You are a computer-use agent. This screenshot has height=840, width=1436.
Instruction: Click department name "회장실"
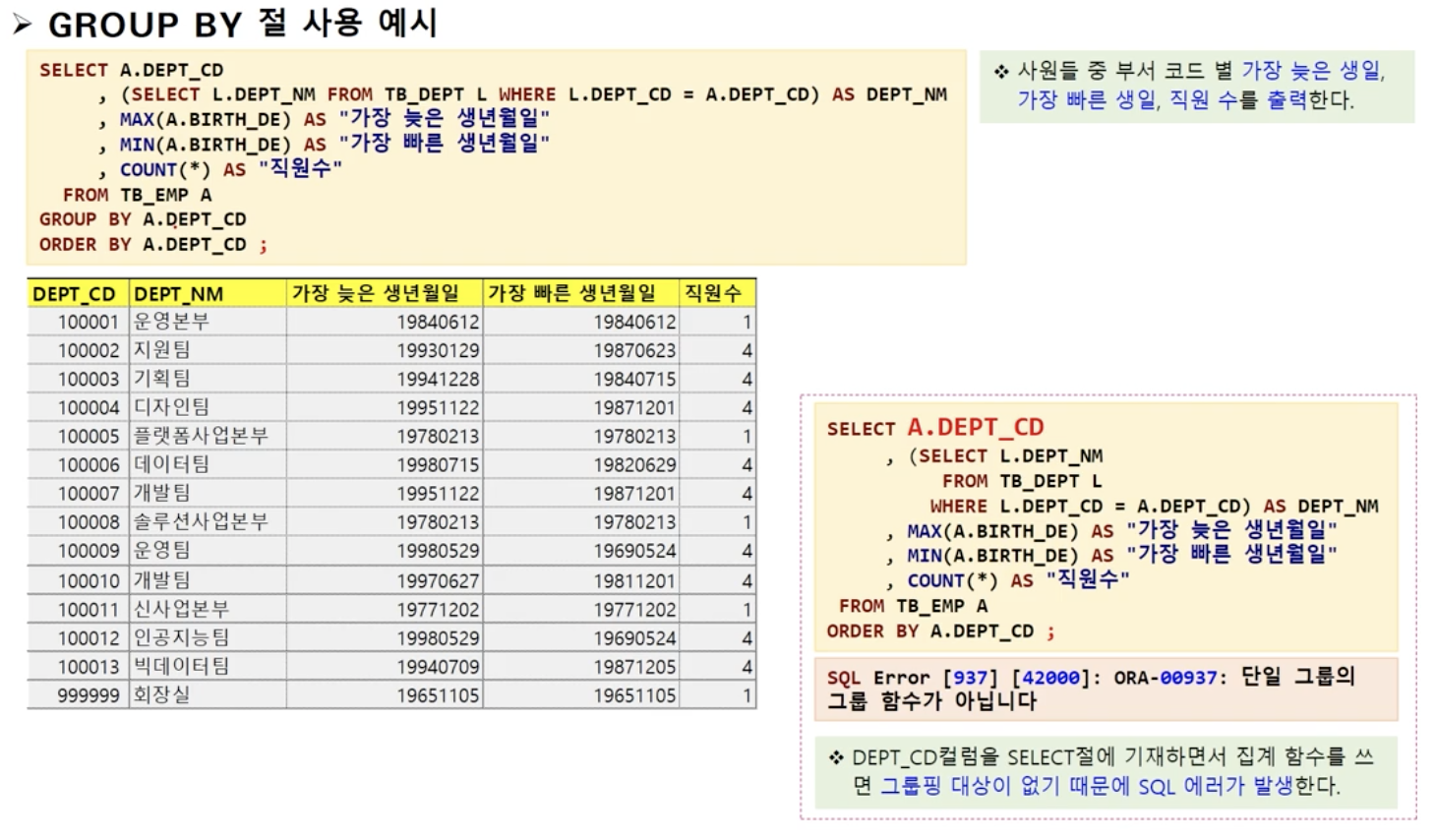tap(162, 694)
